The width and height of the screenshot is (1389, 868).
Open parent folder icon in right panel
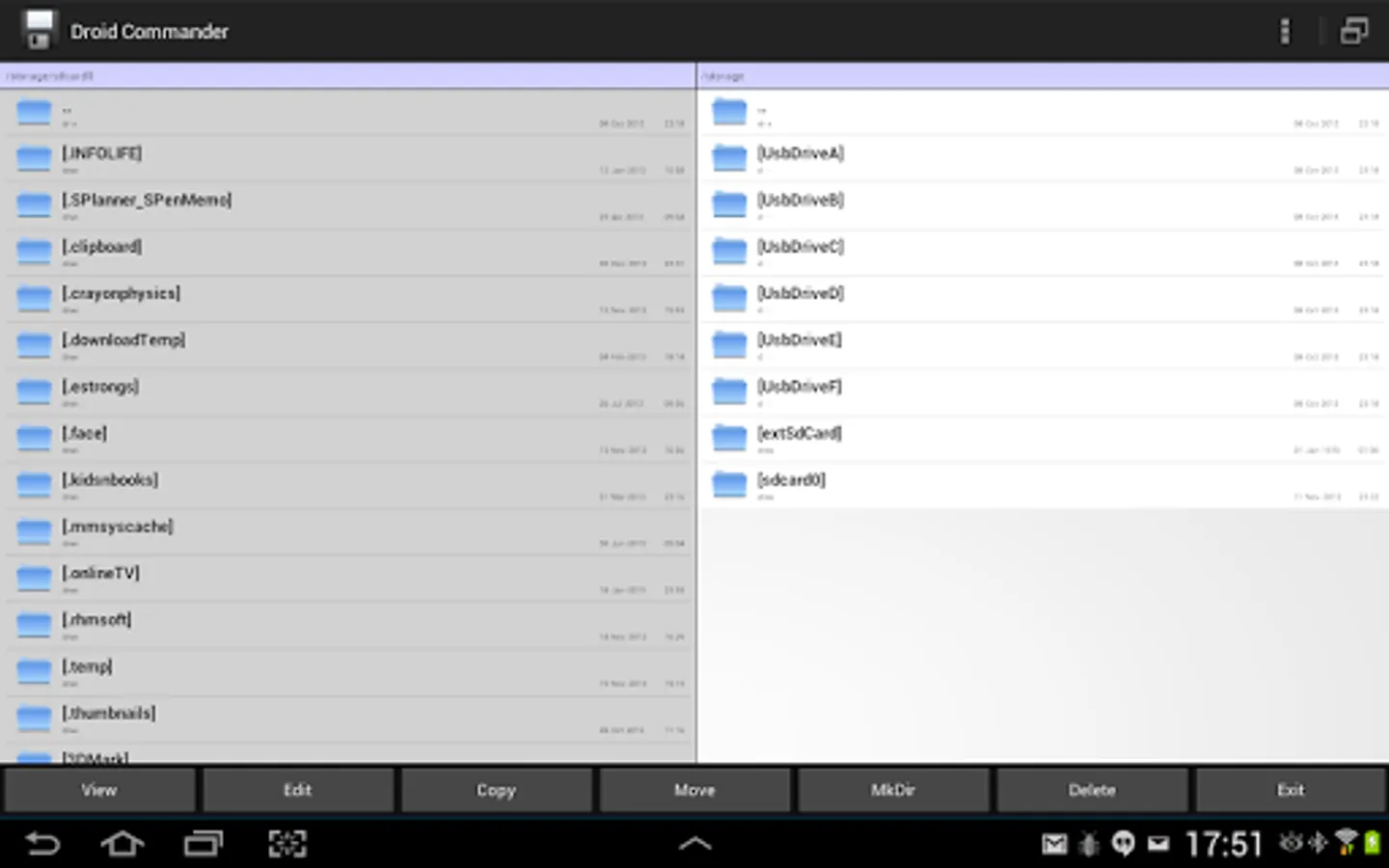[729, 112]
